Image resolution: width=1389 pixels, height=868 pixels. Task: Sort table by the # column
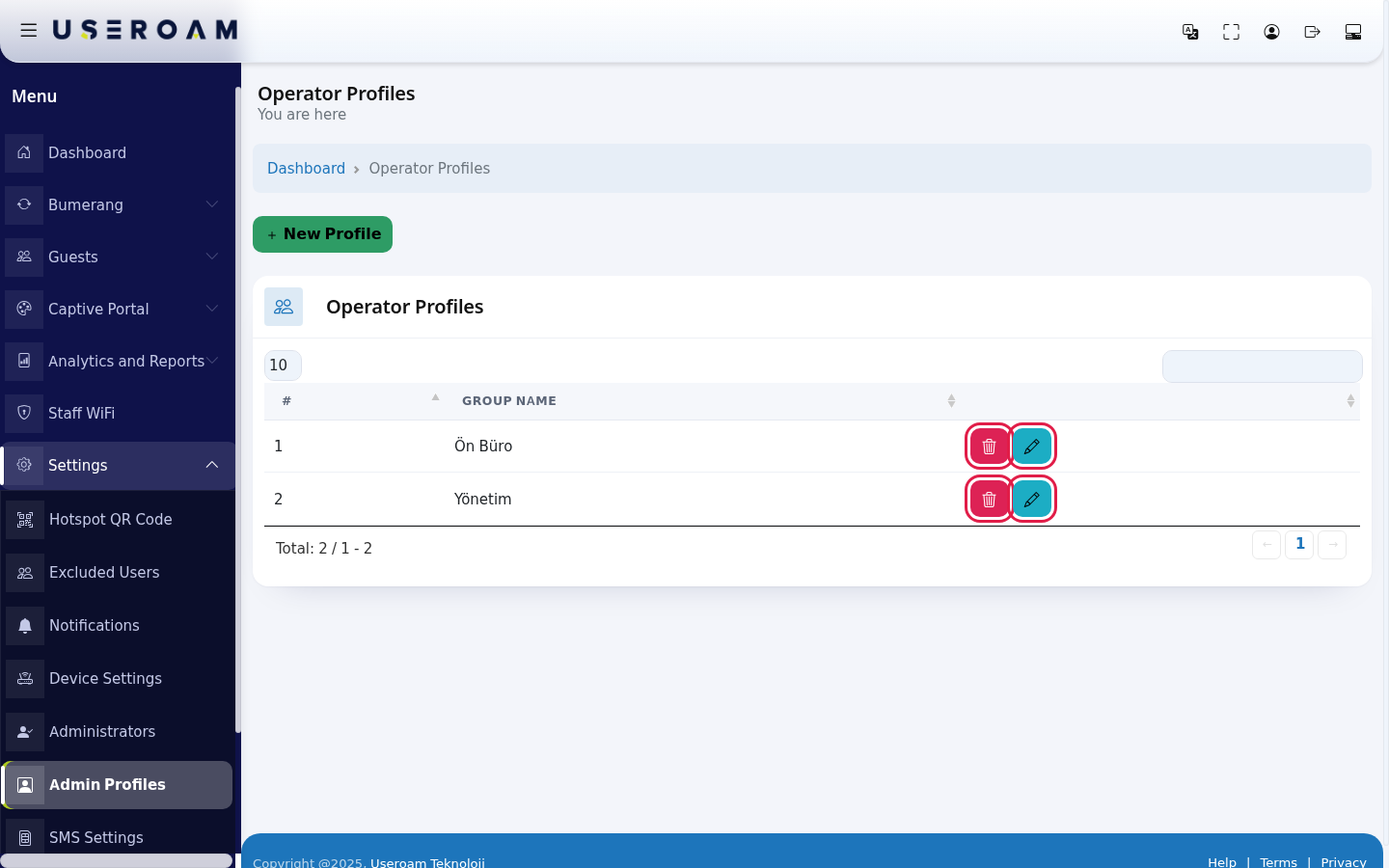pos(355,401)
